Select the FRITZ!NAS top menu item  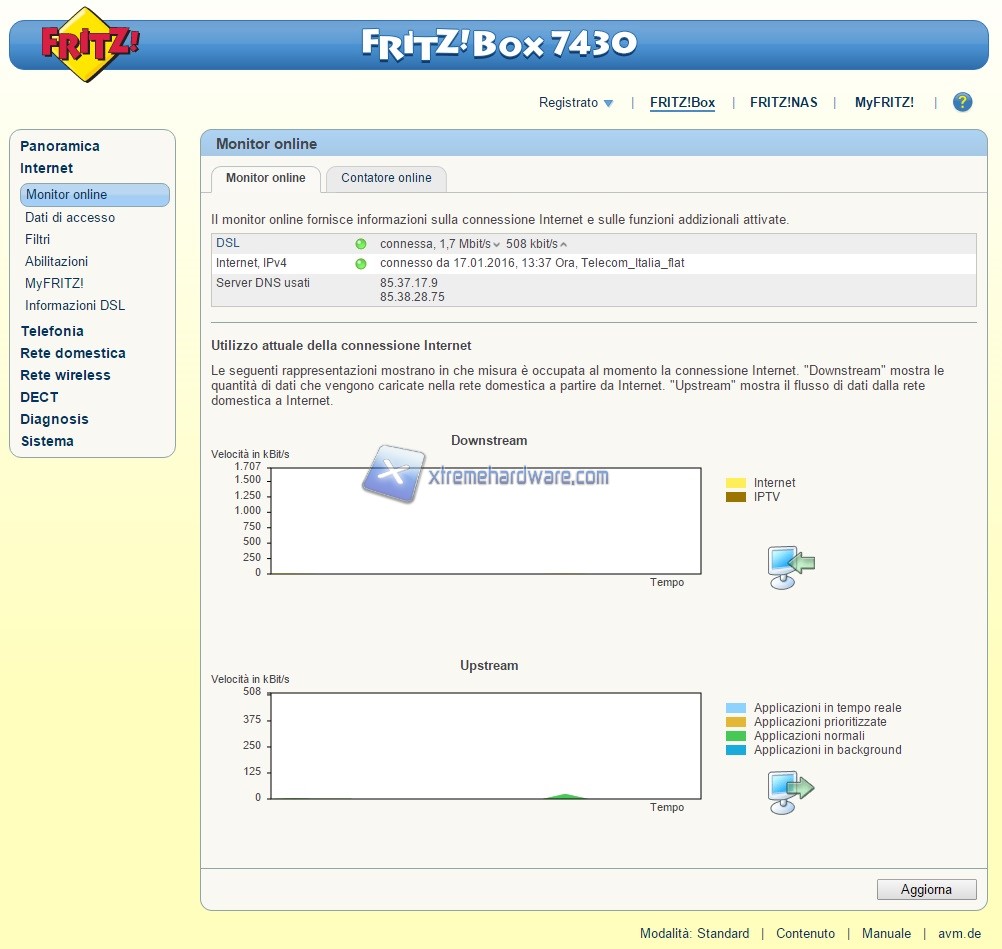tap(783, 103)
